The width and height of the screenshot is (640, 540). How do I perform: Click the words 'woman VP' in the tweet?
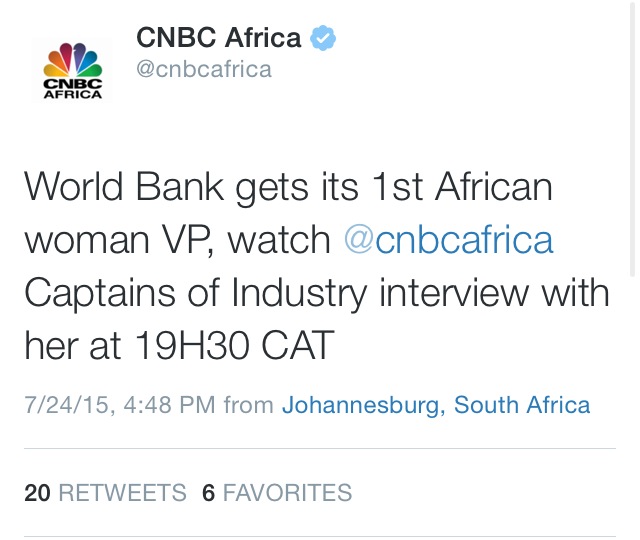[x=119, y=241]
